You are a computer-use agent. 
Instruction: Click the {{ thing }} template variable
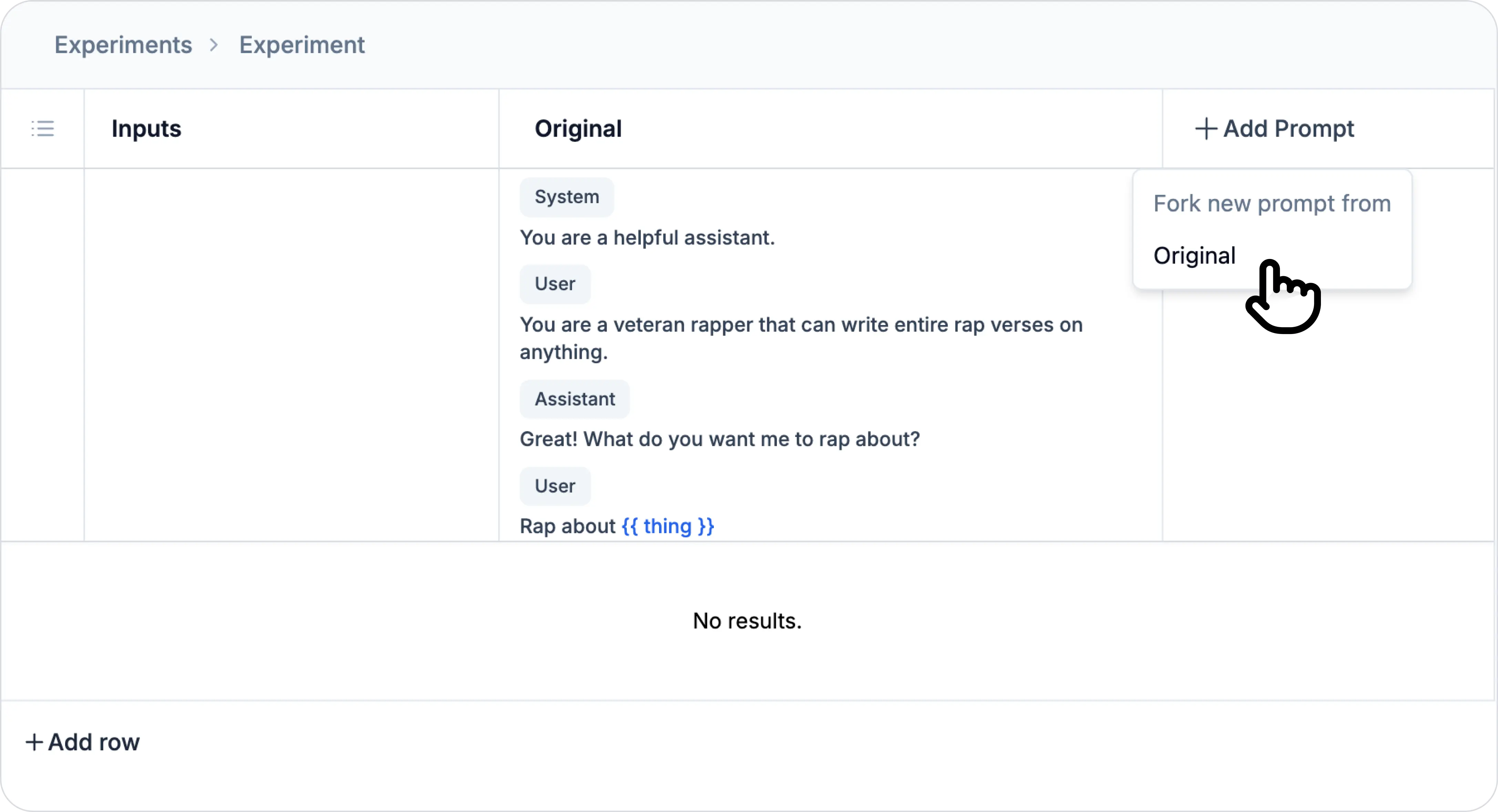click(x=668, y=527)
